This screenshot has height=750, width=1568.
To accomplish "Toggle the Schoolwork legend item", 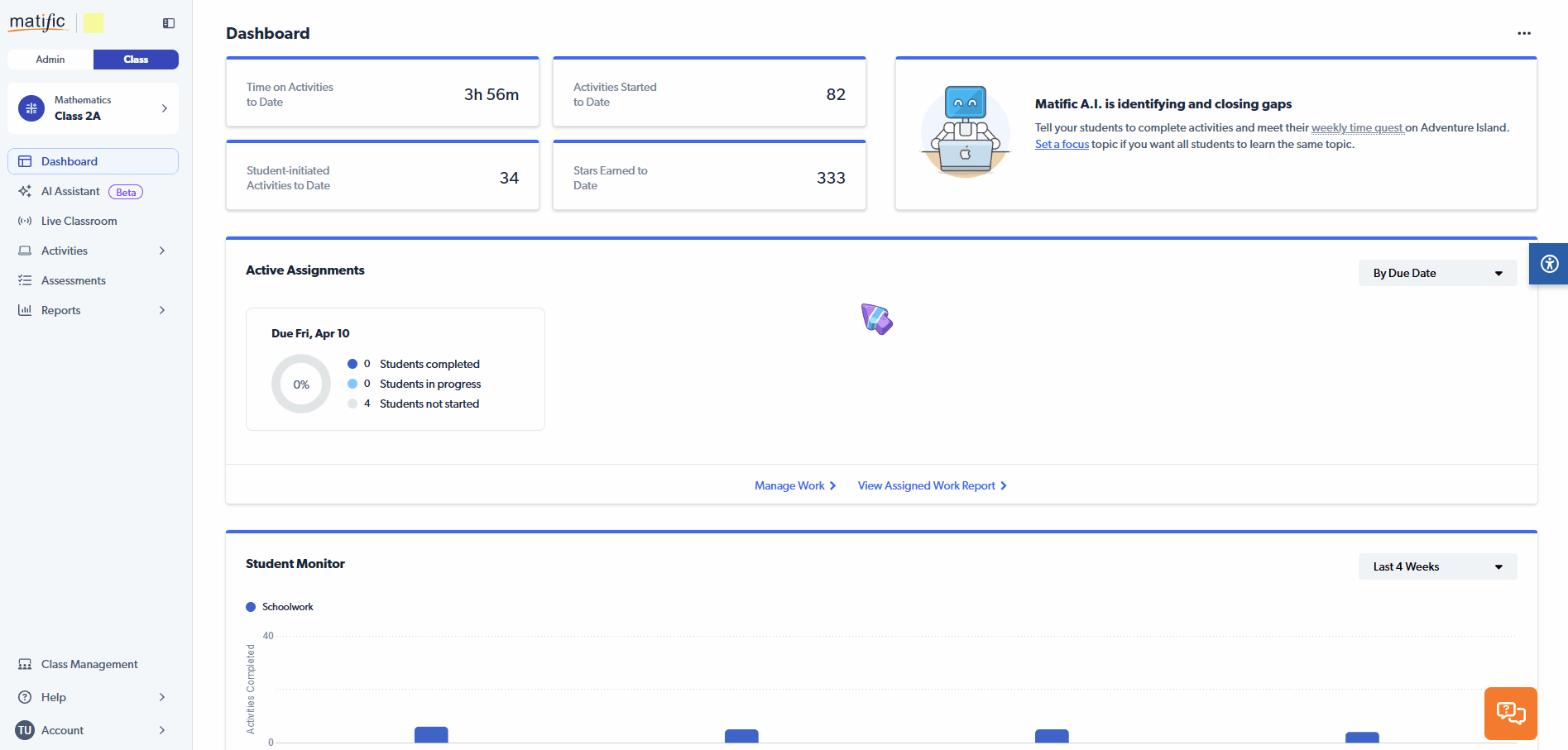I will [280, 606].
